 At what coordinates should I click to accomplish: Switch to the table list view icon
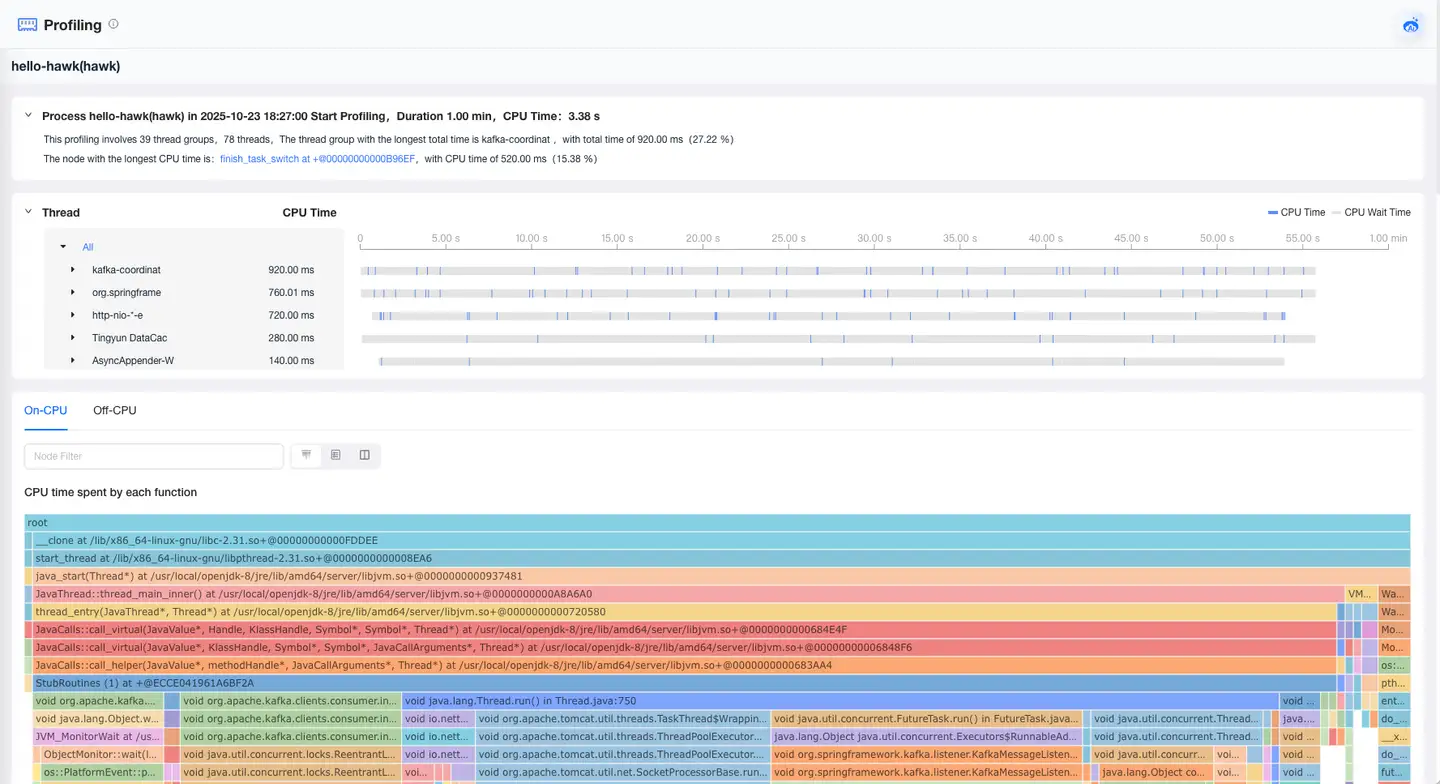pos(335,455)
